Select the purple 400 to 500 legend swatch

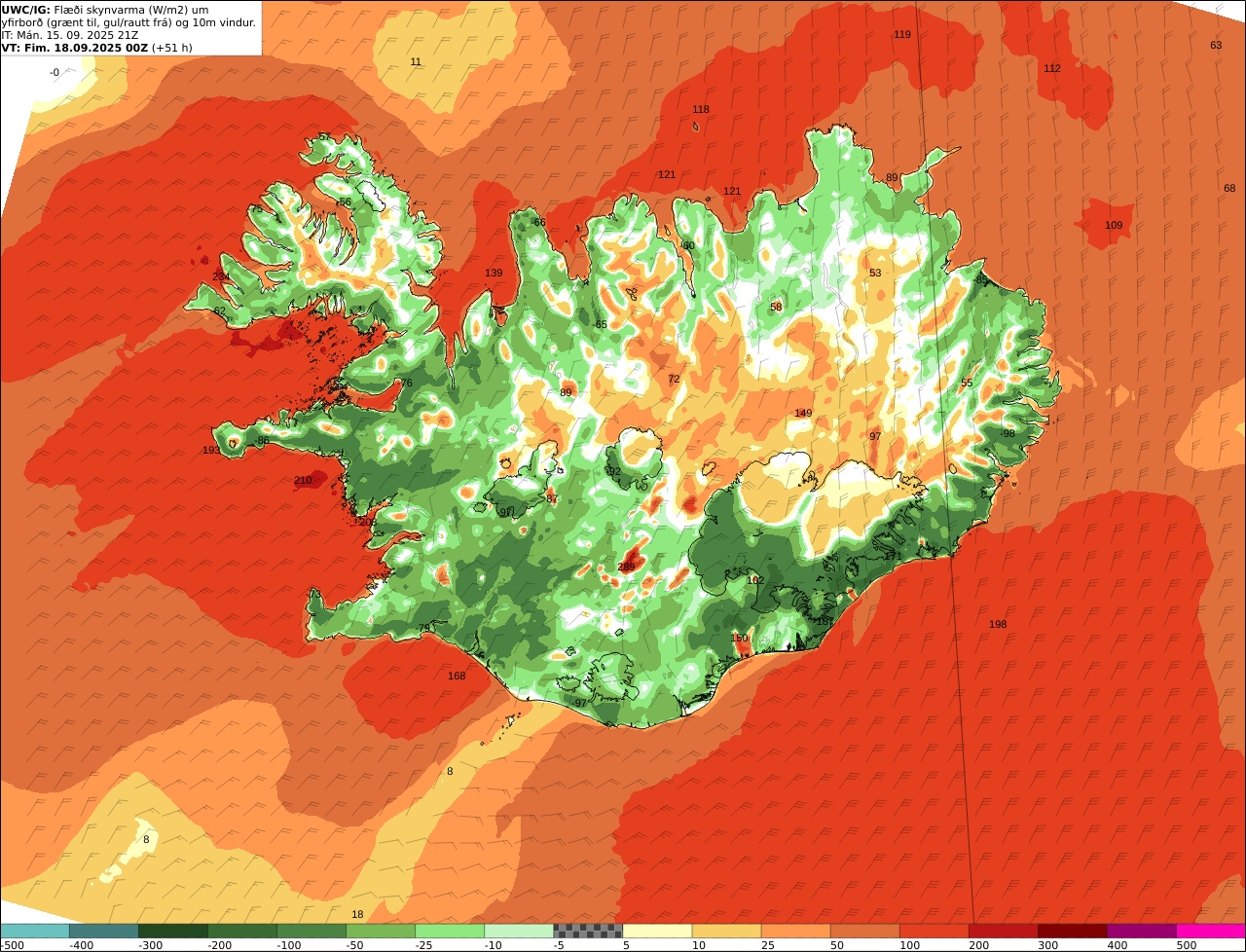coord(1142,931)
